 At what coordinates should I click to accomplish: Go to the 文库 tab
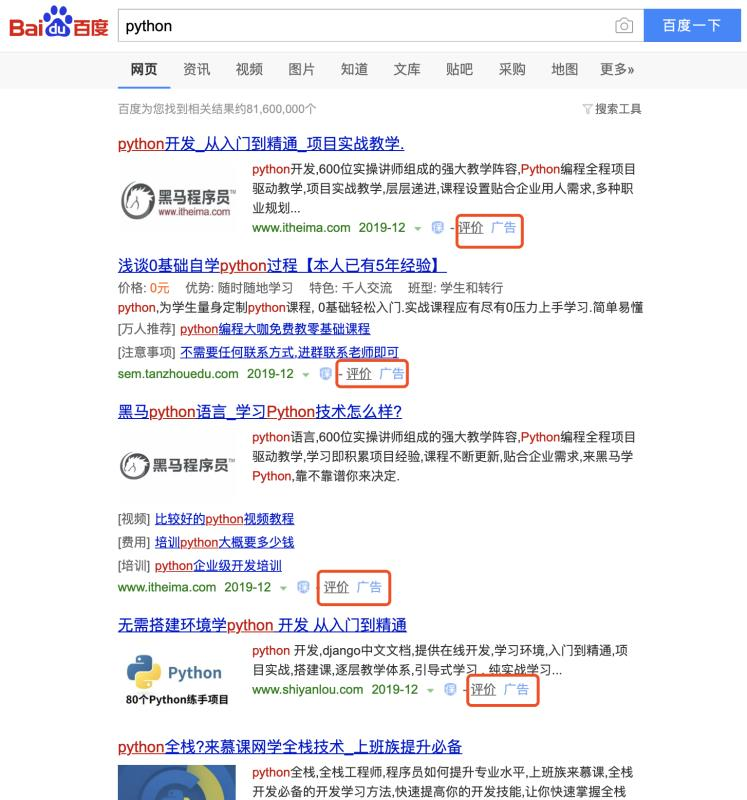click(407, 69)
